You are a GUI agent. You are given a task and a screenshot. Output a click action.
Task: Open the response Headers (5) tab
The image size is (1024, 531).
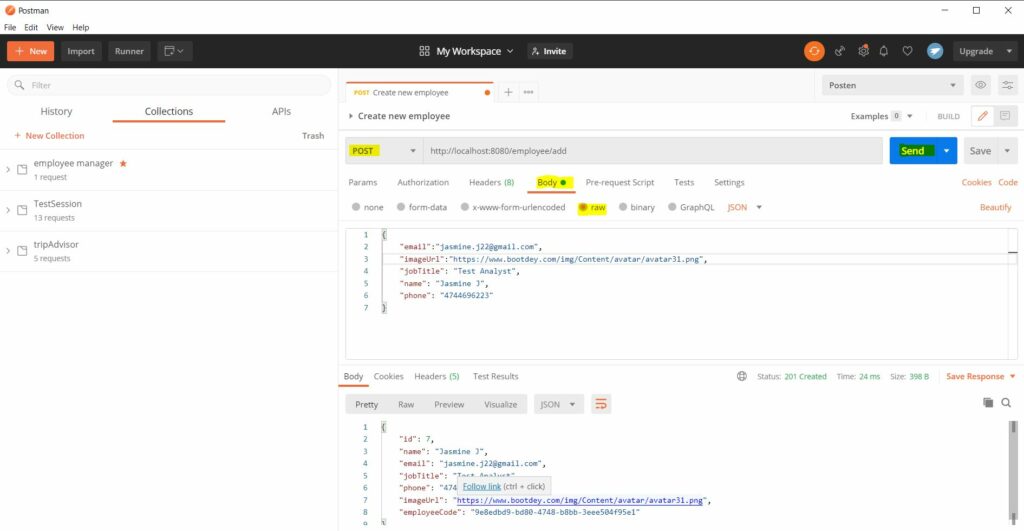[436, 376]
